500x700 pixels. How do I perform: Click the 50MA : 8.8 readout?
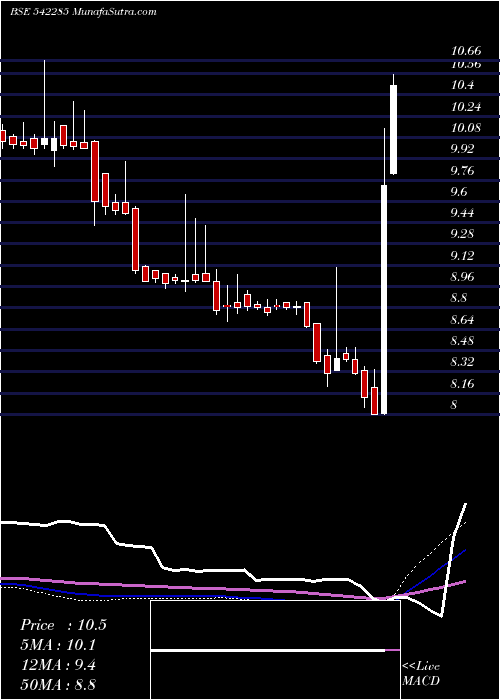59,684
